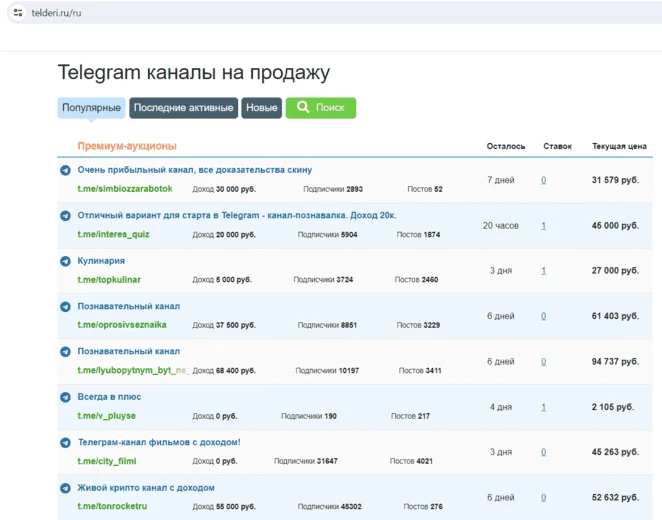The height and width of the screenshot is (520, 662).
Task: Open listing Телеграм-канал фильмов с доходом!
Action: 159,442
